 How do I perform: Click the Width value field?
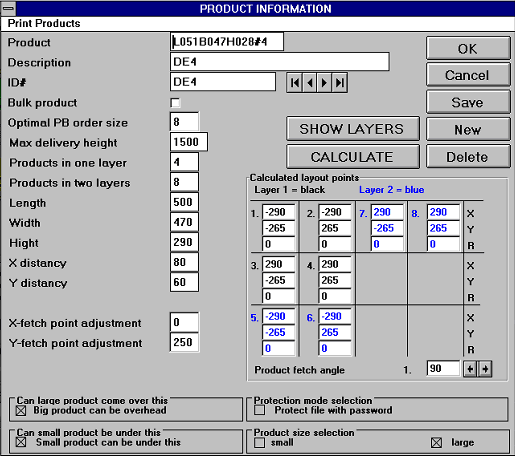pyautogui.click(x=184, y=222)
